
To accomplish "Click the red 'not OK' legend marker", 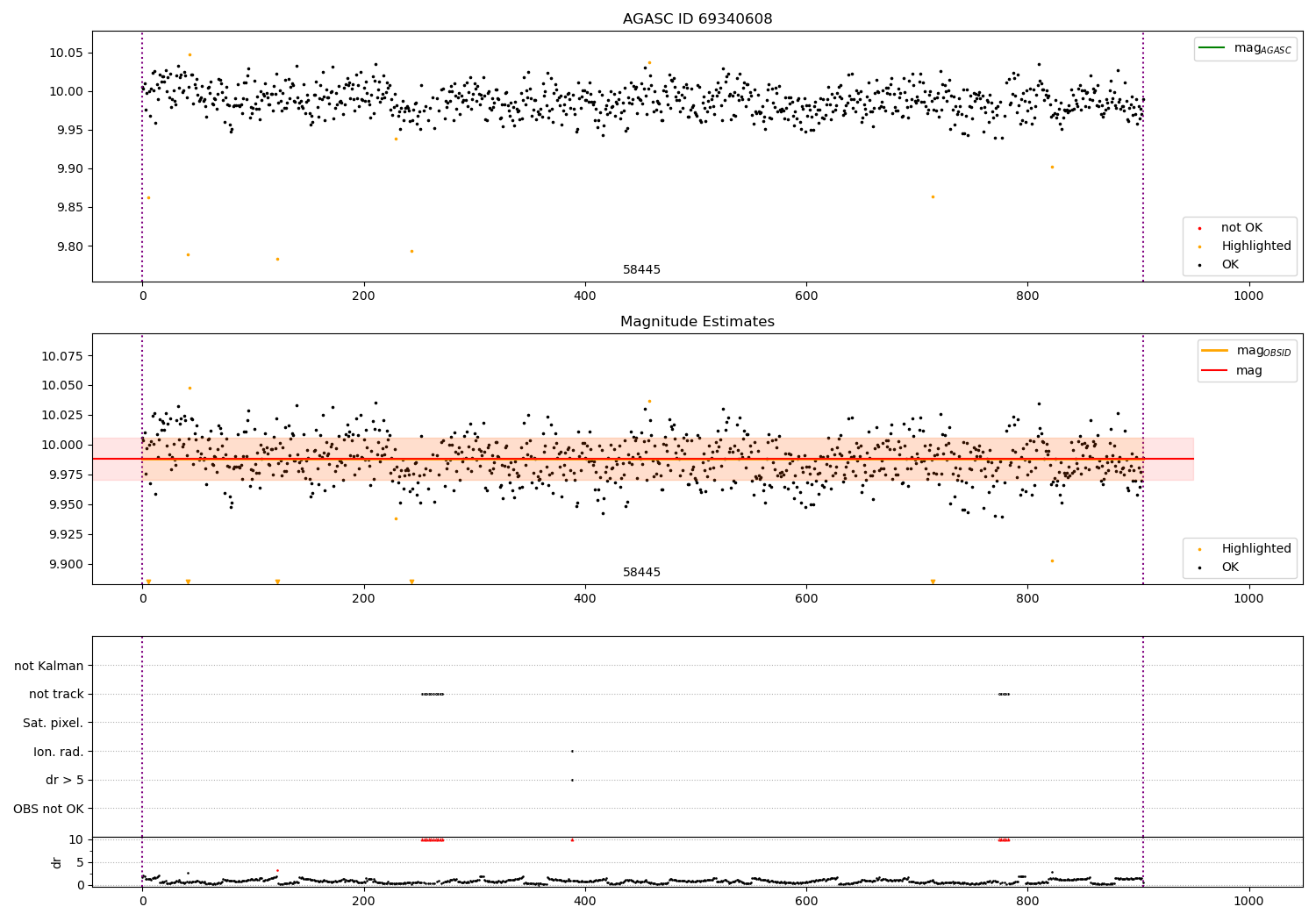I will click(1199, 228).
